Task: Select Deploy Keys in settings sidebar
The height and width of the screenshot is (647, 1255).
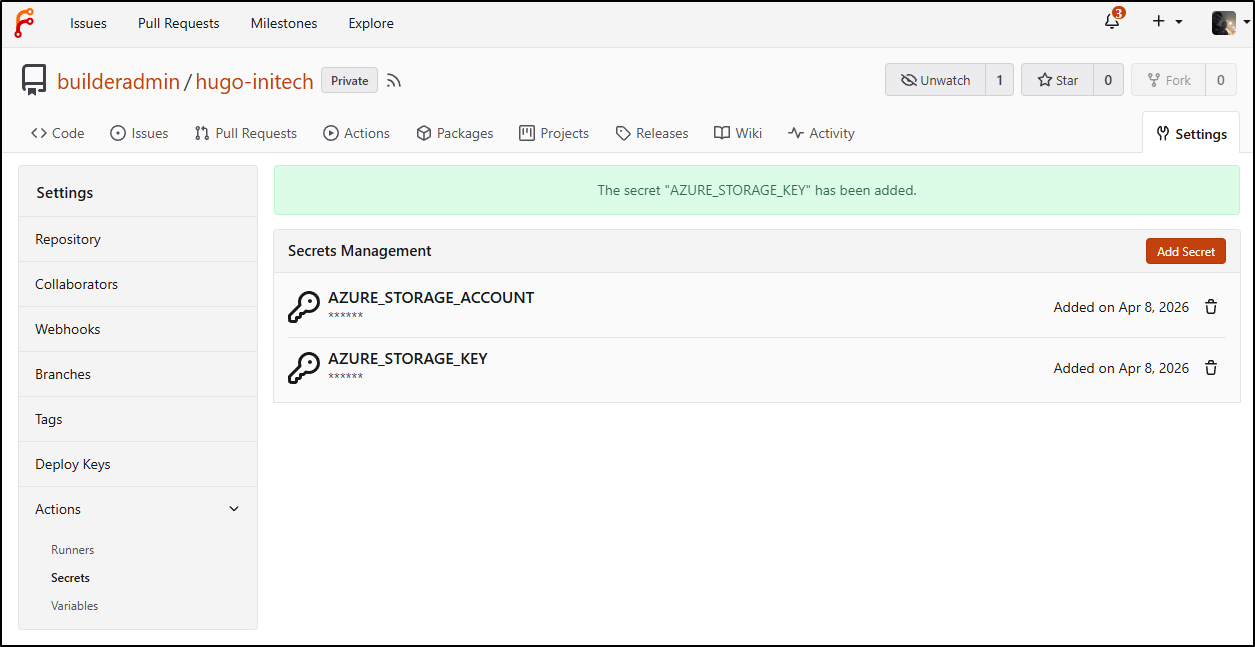Action: click(73, 464)
